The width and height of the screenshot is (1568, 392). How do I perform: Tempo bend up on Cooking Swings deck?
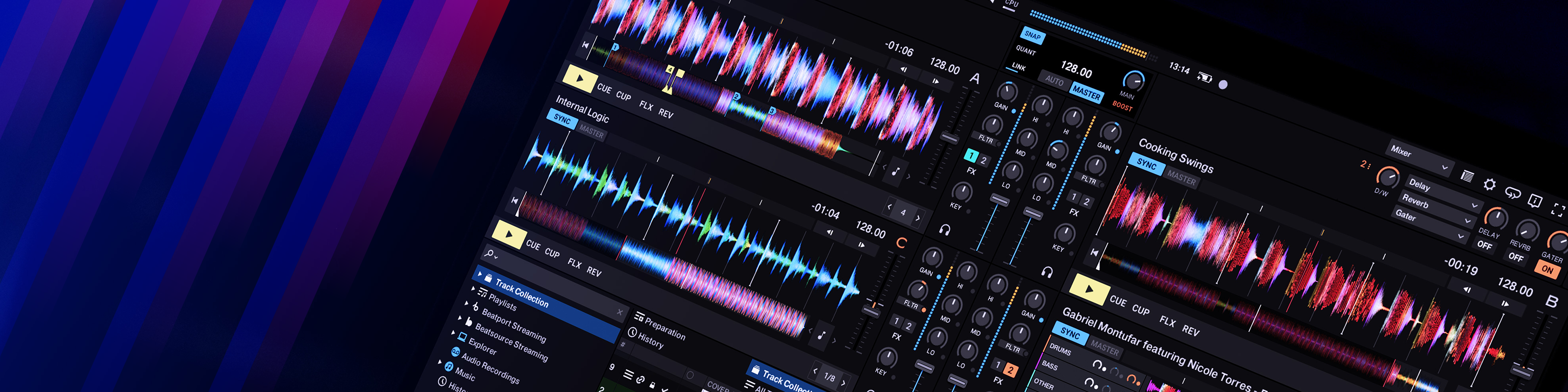pos(1505,303)
